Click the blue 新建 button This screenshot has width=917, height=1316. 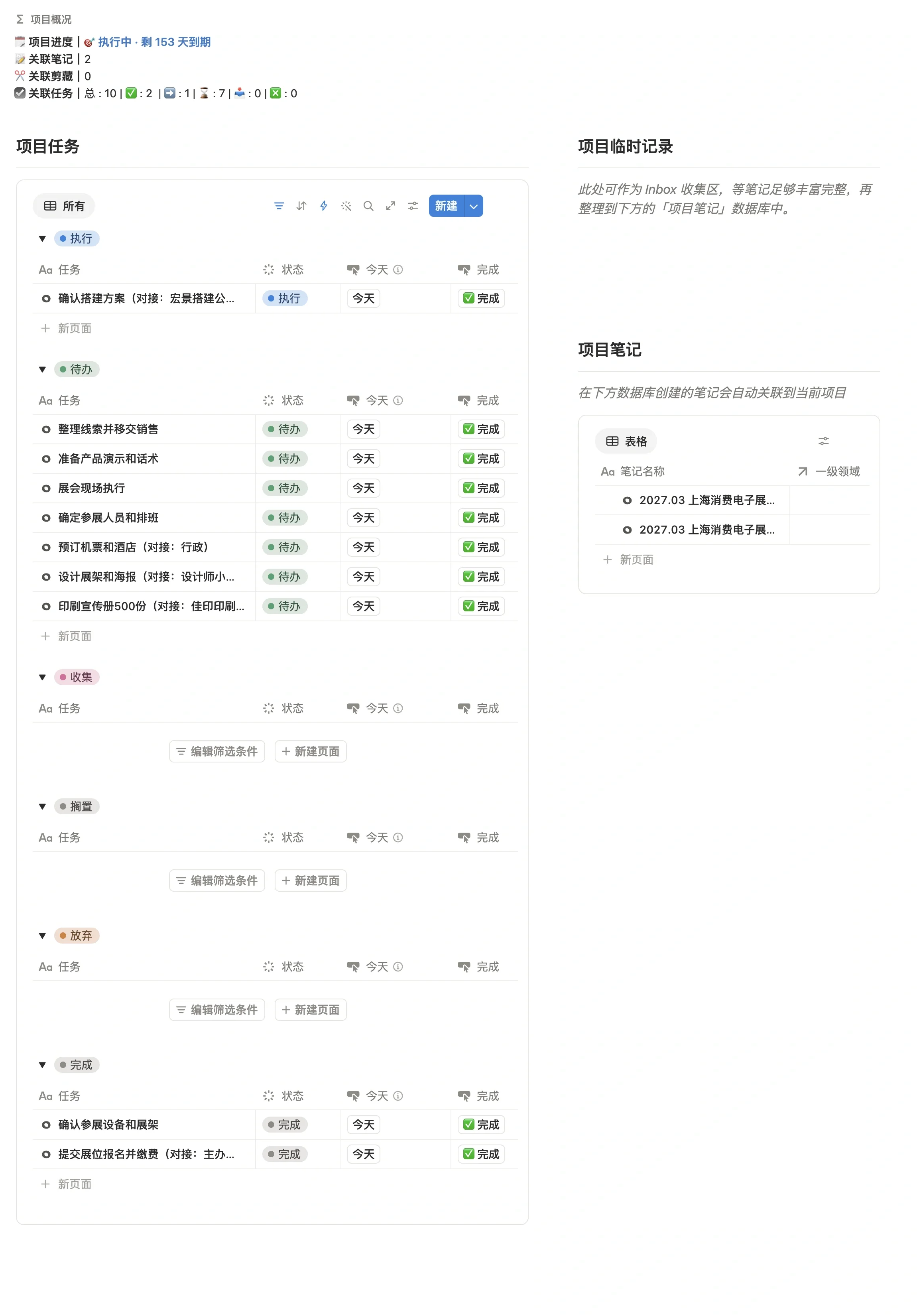447,206
